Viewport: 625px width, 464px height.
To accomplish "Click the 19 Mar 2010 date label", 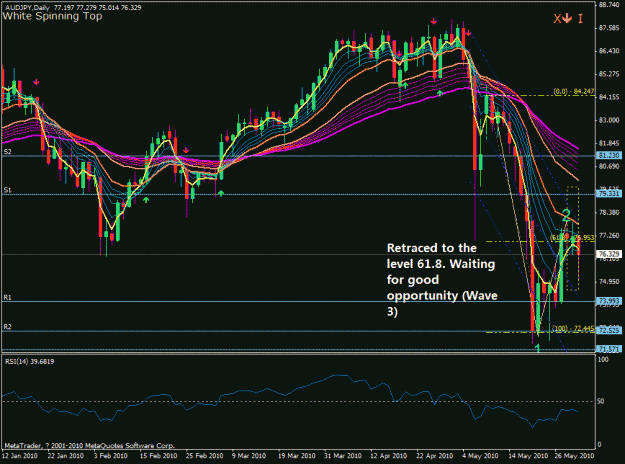I will tap(297, 455).
